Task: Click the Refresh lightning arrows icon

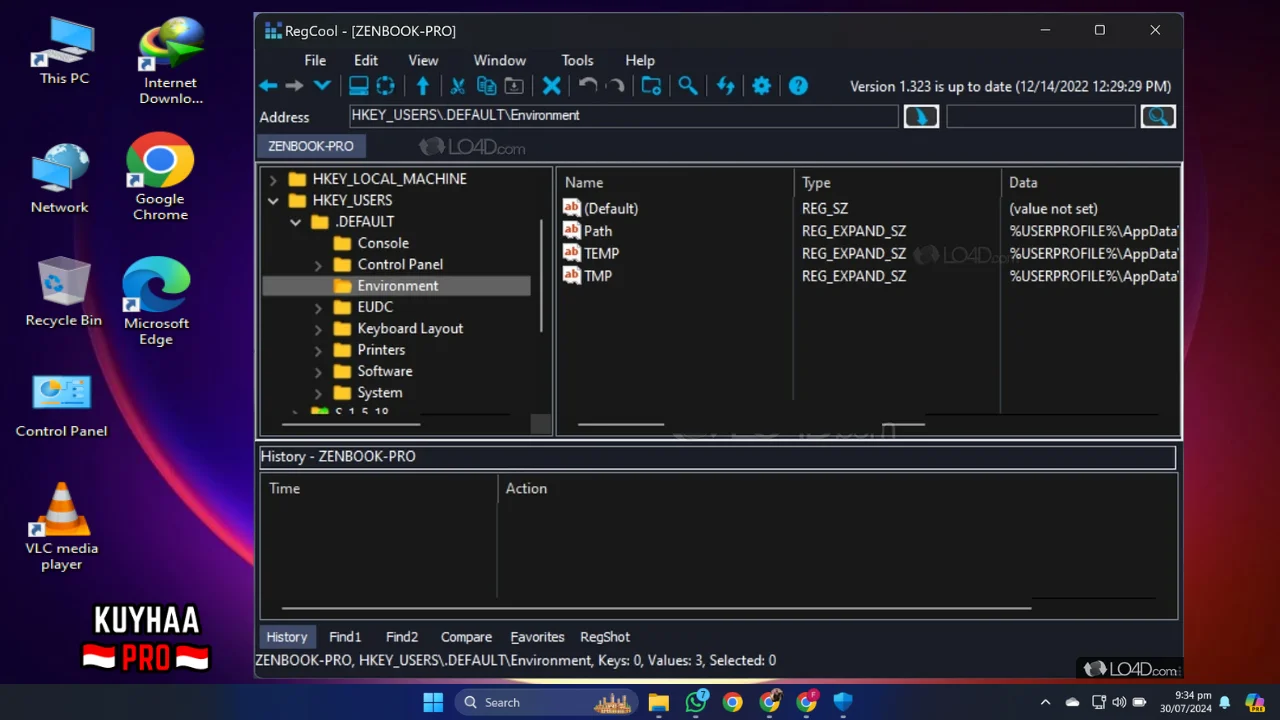Action: tap(725, 86)
